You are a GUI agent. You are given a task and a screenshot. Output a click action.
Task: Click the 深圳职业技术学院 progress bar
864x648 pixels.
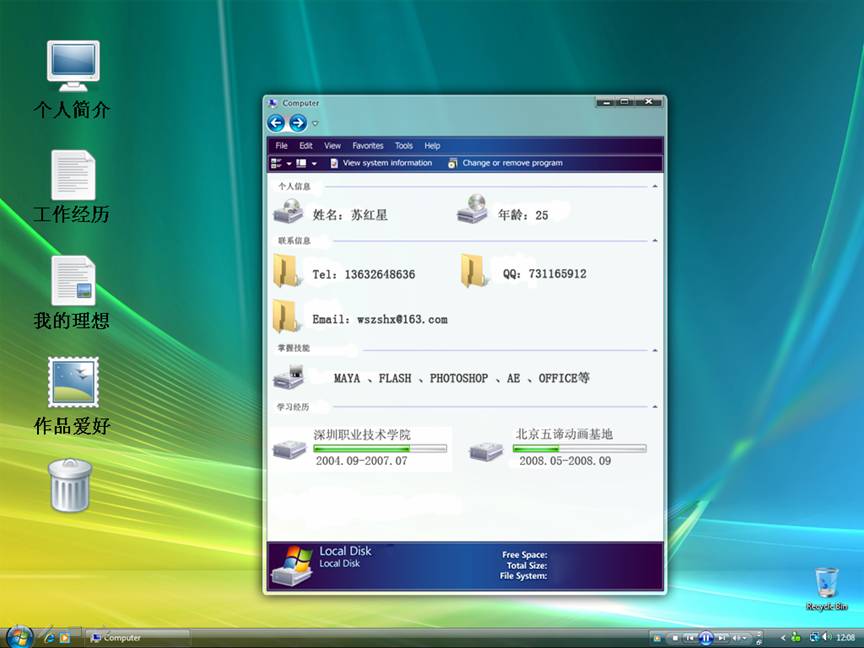[380, 449]
